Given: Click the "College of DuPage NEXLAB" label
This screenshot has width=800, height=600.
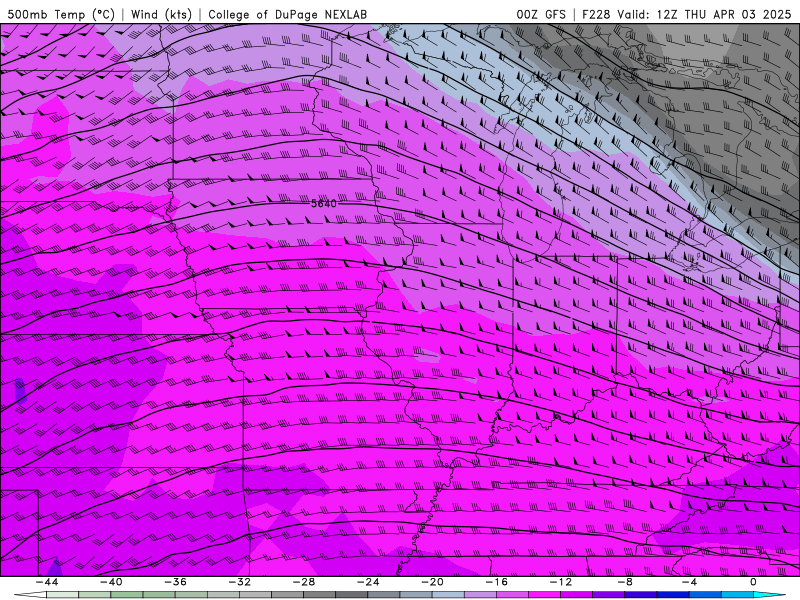Looking at the screenshot, I should pyautogui.click(x=287, y=14).
